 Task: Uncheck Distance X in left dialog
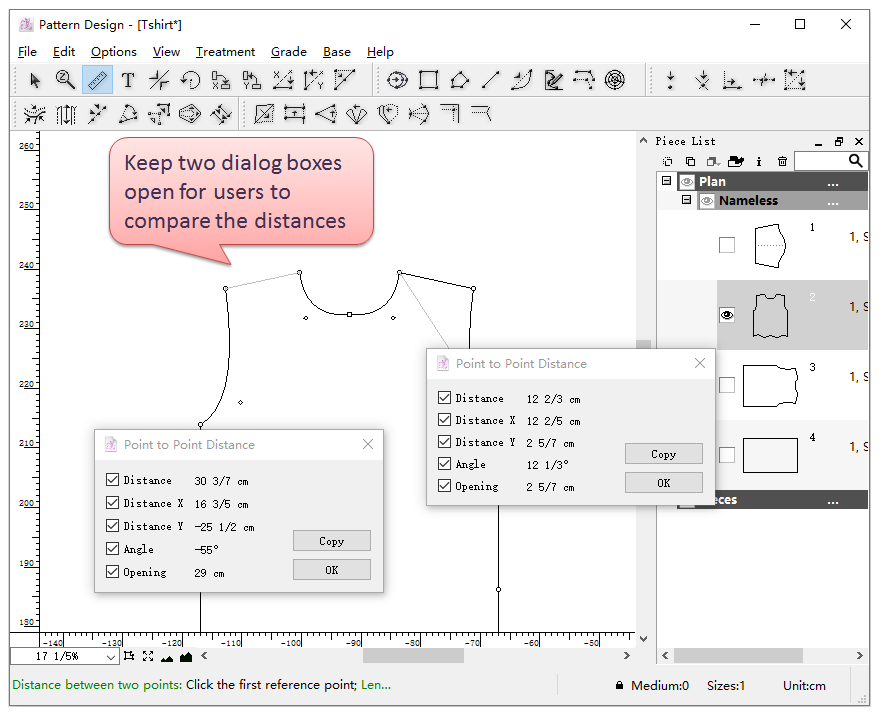click(112, 503)
